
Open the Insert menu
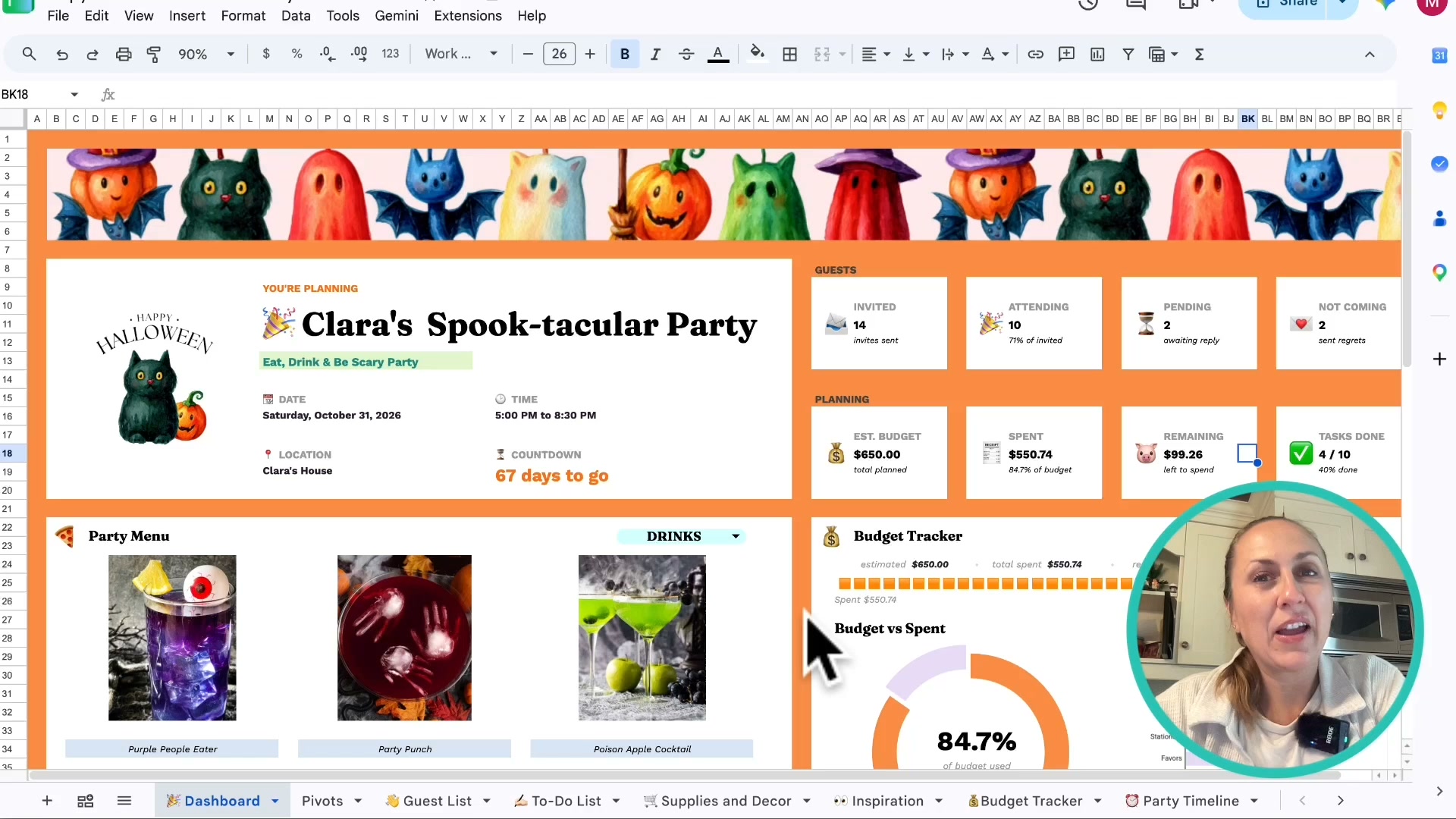187,15
